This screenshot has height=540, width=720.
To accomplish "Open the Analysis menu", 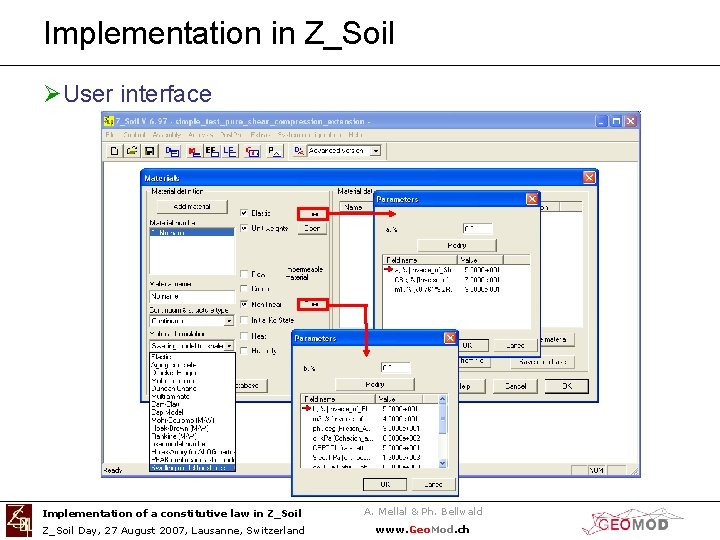I will 201,135.
